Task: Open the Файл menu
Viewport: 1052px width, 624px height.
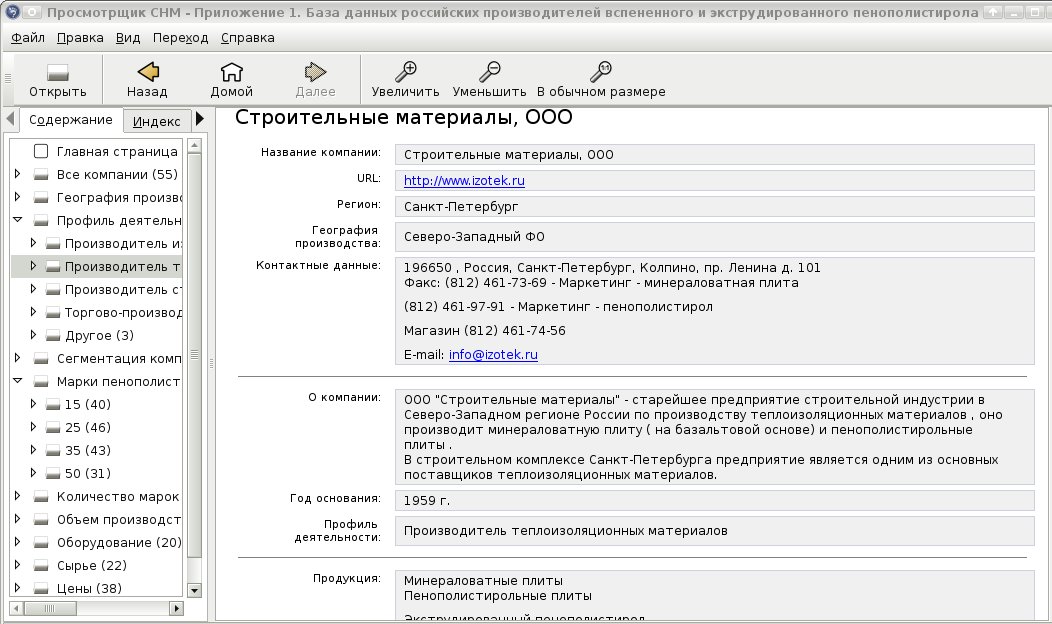Action: (x=28, y=38)
